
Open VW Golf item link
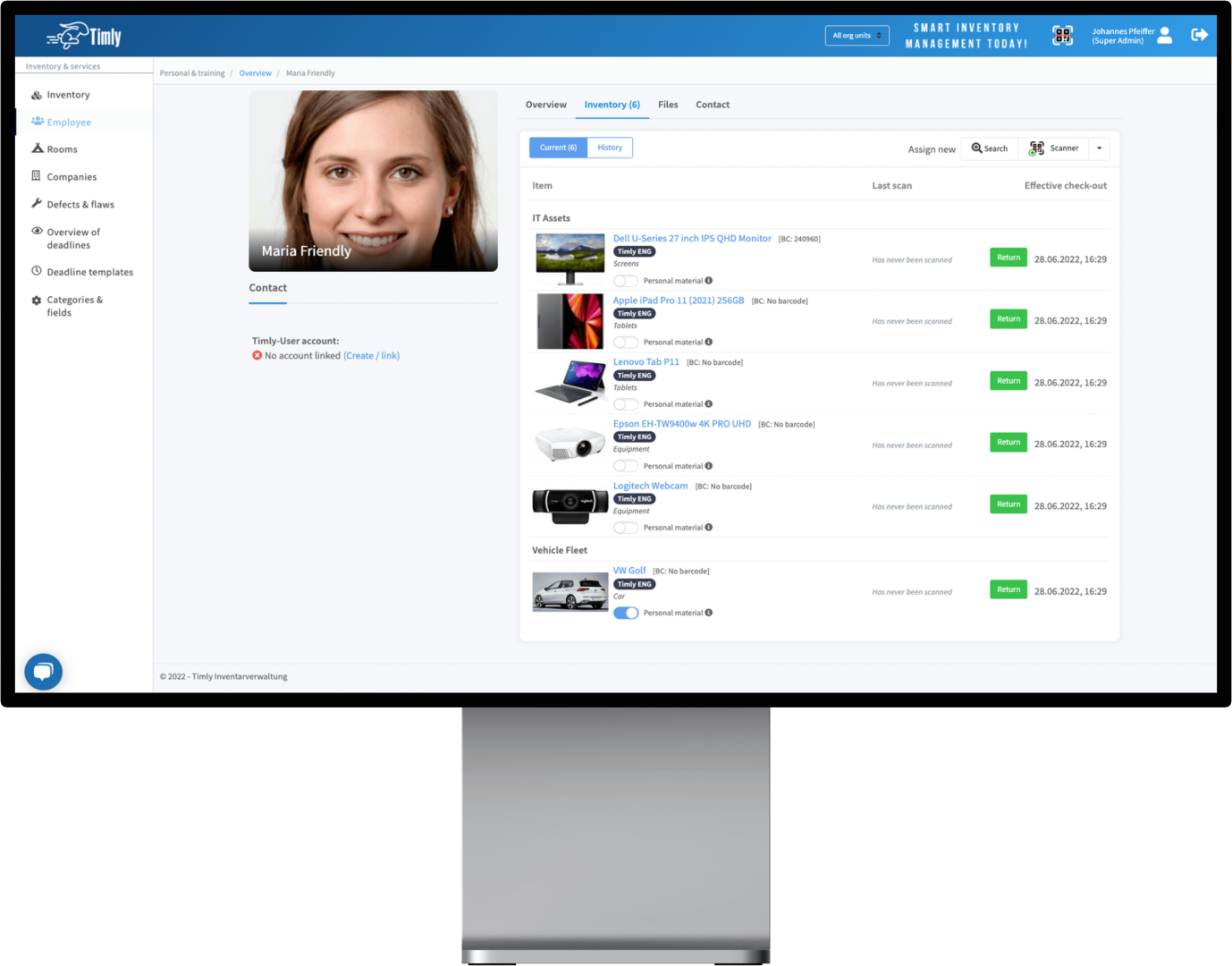629,571
